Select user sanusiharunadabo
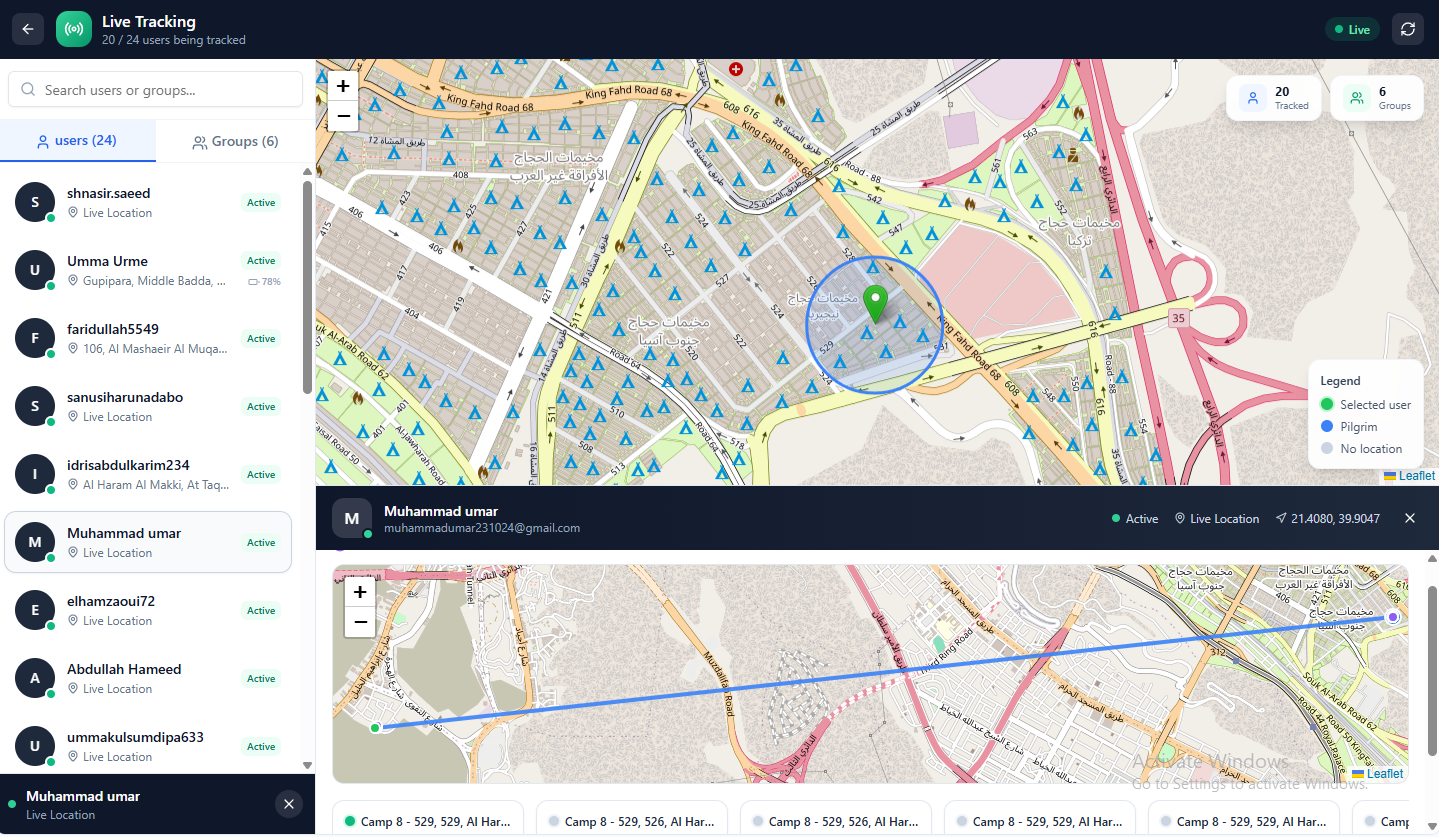Screen dimensions: 1439x837 click(148, 406)
